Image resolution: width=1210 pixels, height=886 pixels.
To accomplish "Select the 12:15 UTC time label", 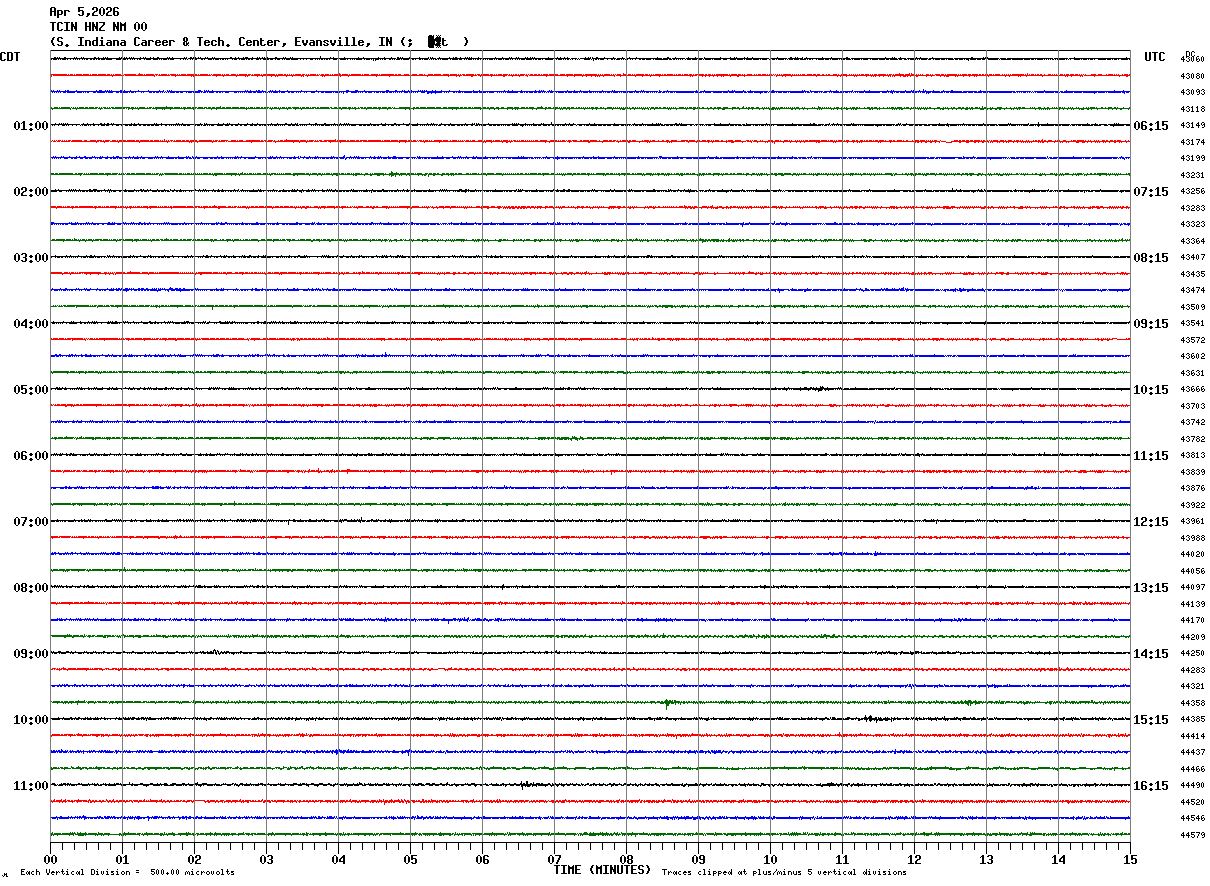I will [x=1150, y=522].
